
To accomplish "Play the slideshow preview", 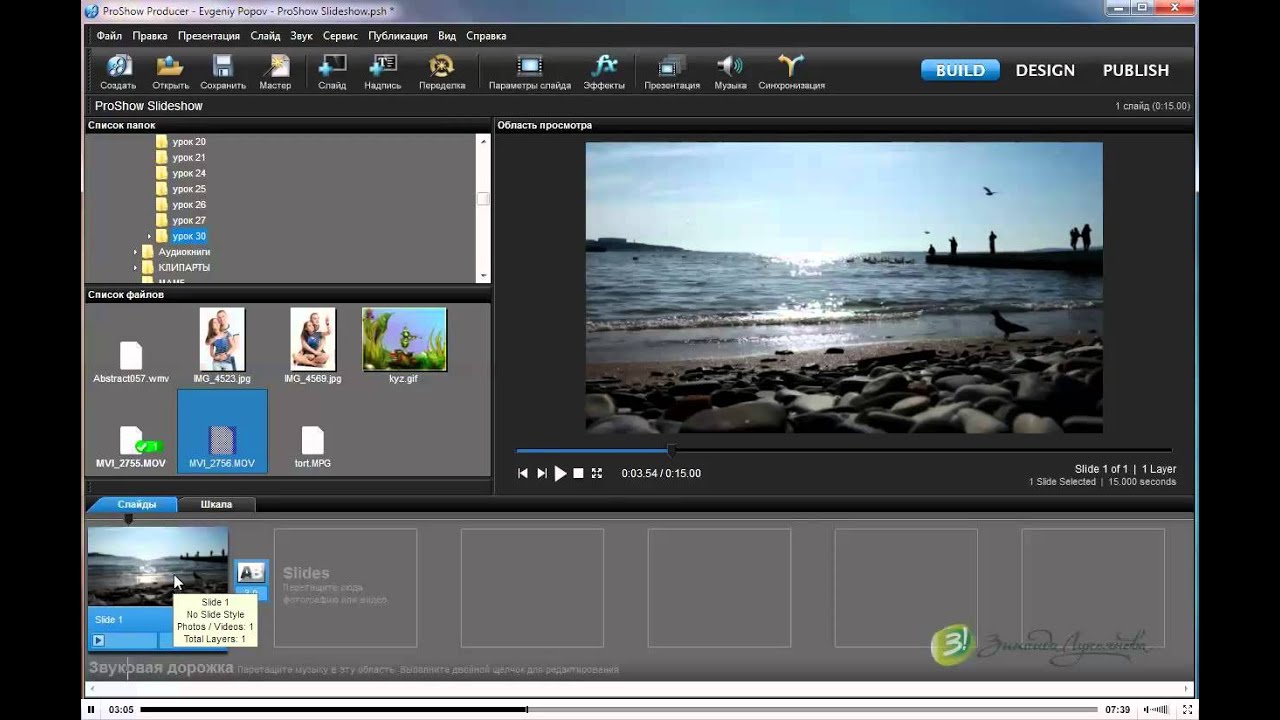I will coord(560,473).
